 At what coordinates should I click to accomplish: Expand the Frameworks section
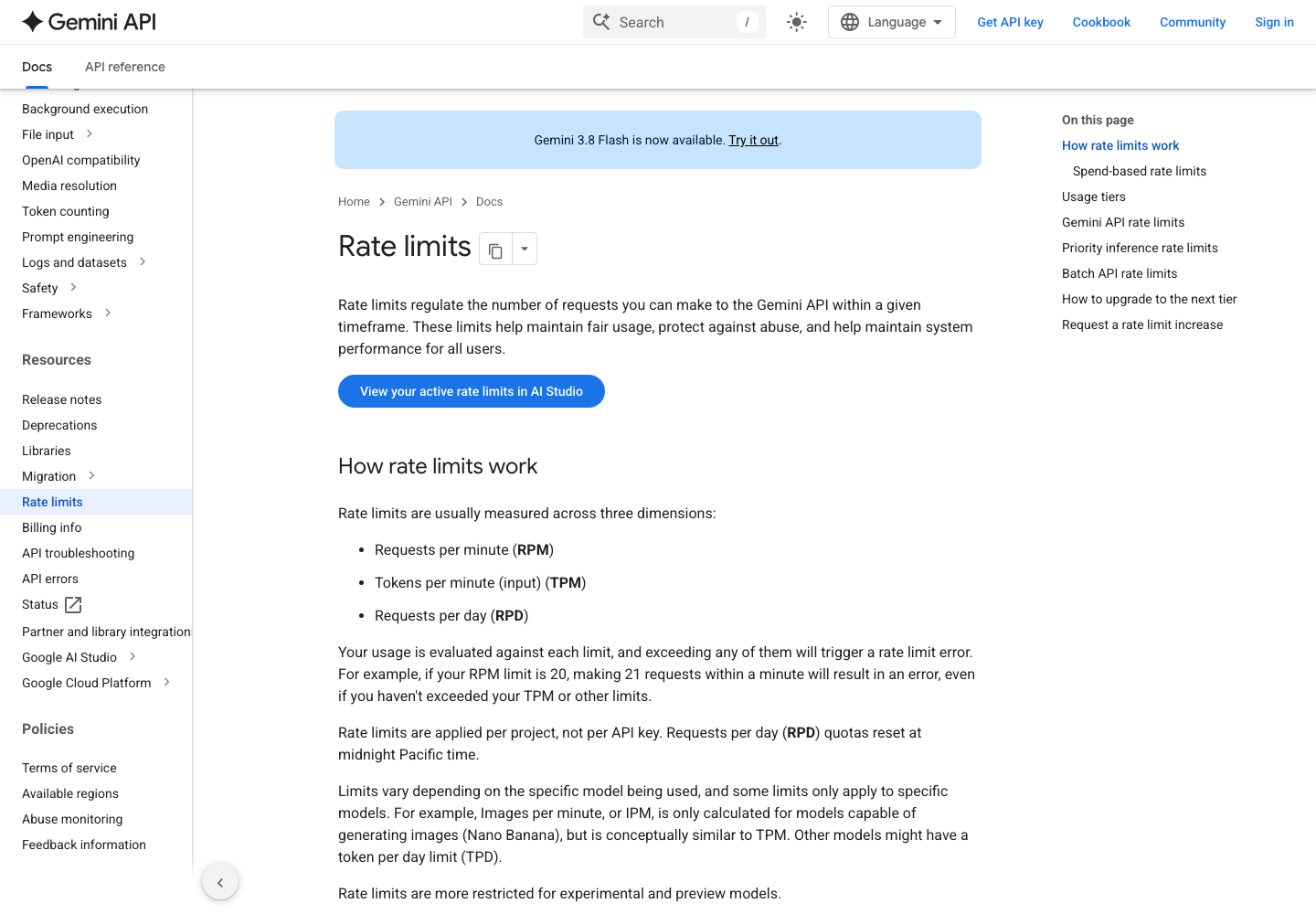tap(108, 314)
